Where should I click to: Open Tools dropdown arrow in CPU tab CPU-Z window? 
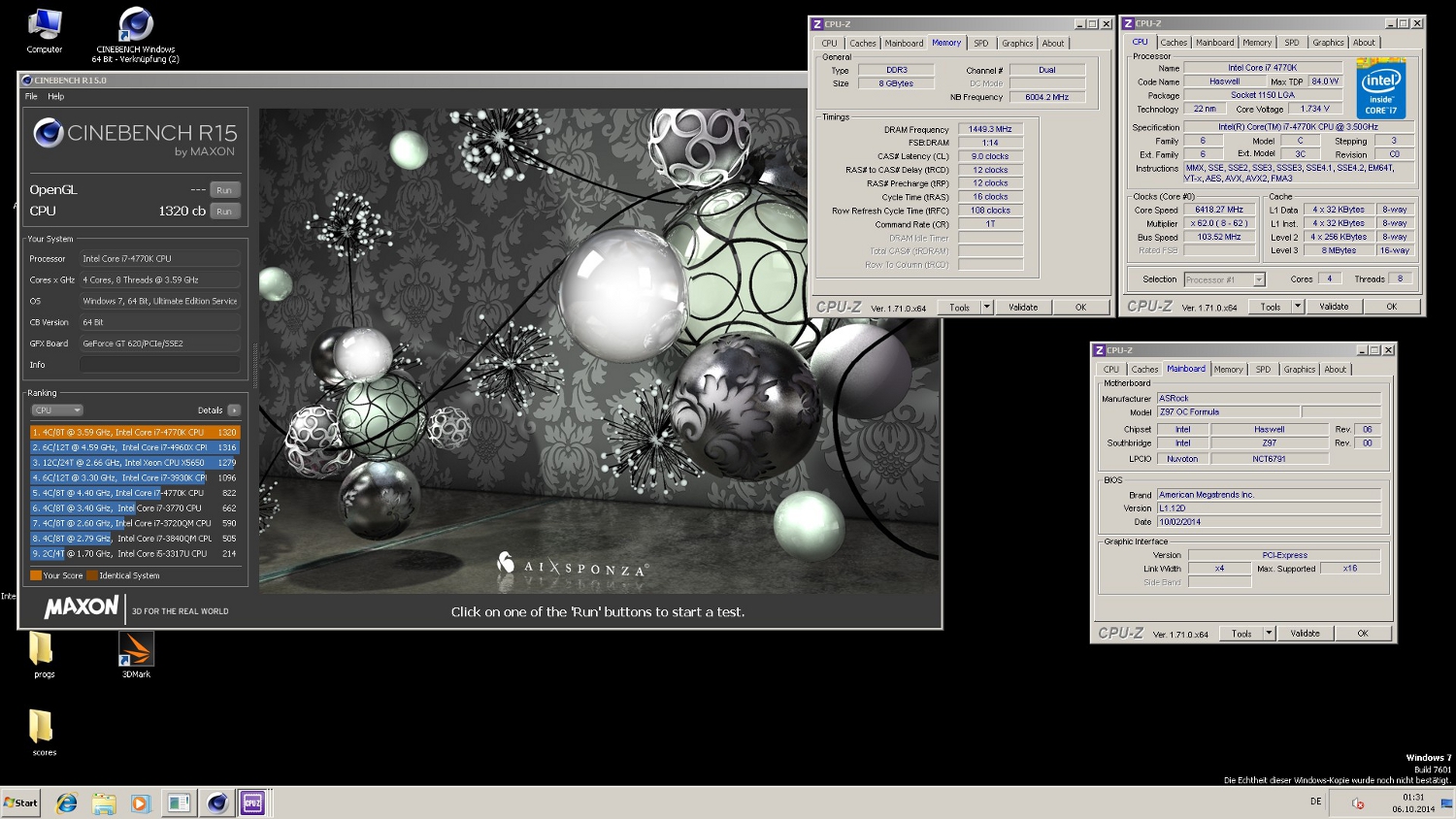point(1298,307)
